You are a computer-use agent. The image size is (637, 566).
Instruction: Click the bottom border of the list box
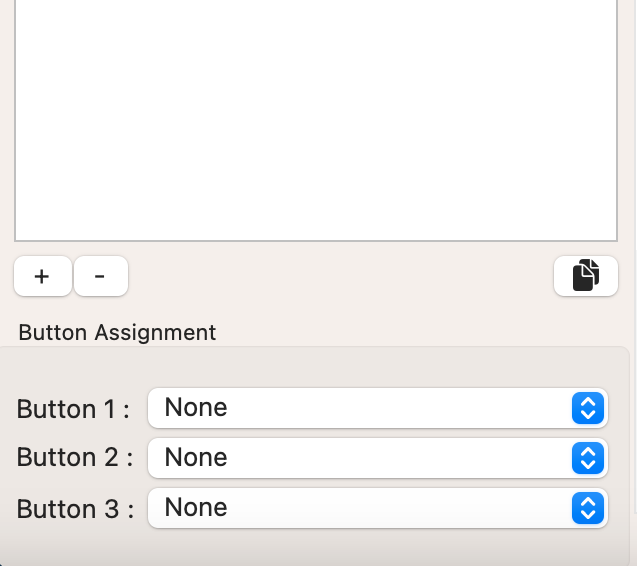click(316, 241)
